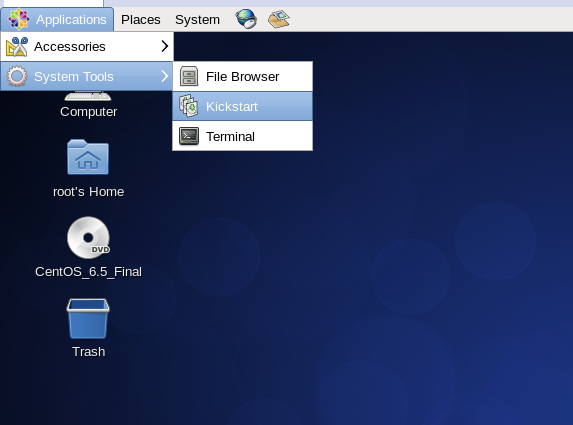Click the Terminal icon
This screenshot has width=573, height=425.
[189, 136]
